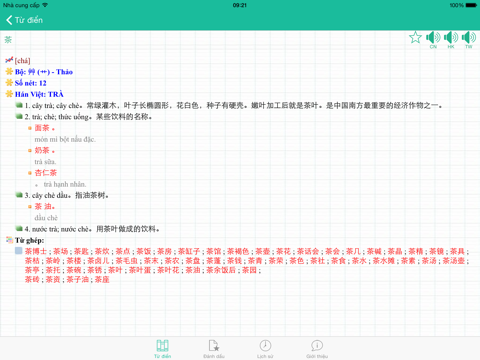Image resolution: width=480 pixels, height=360 pixels.
Task: Tap the pinyin [chá] stroke icon
Action: coord(9,60)
